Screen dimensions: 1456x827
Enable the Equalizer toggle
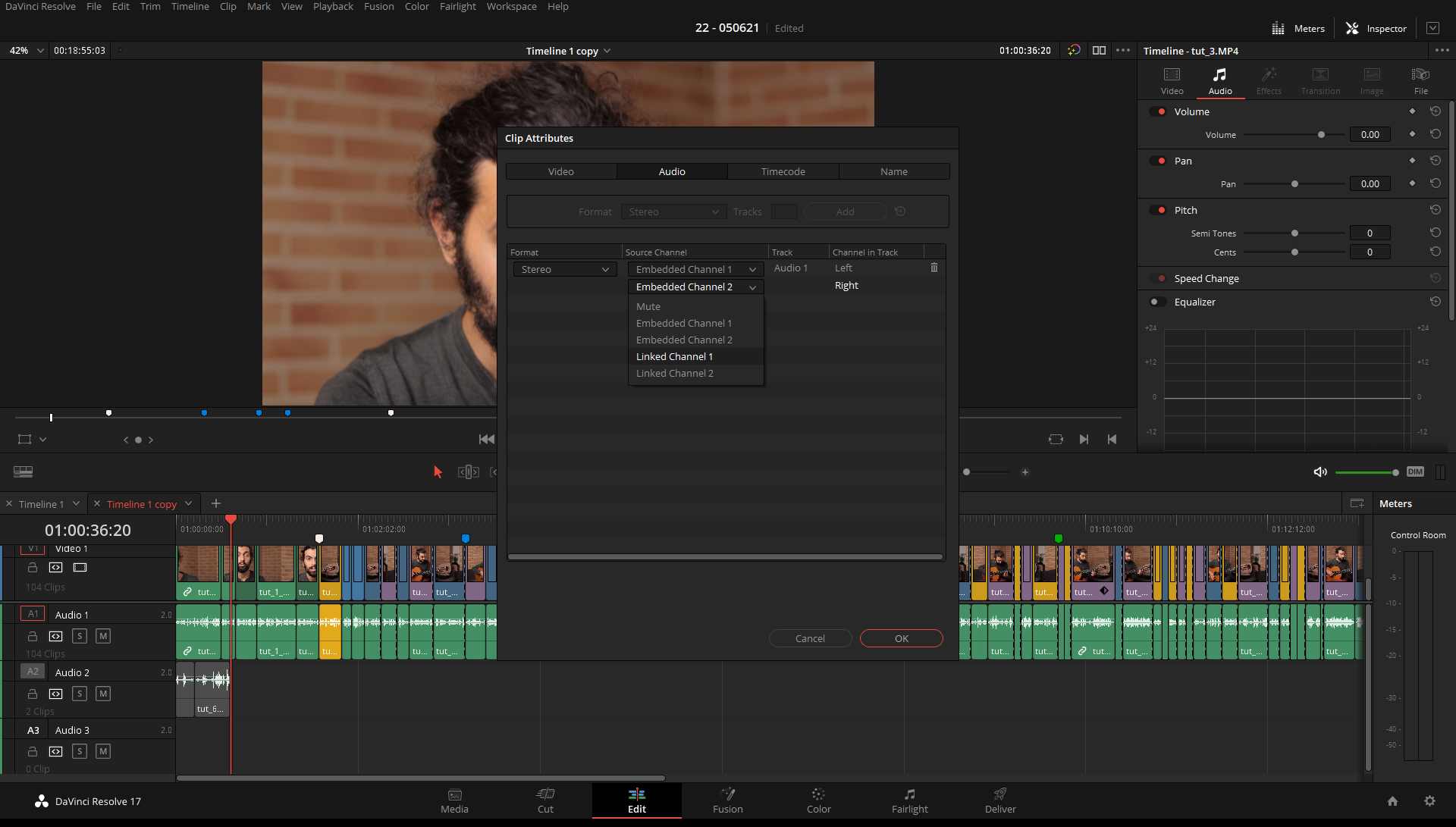tap(1158, 302)
